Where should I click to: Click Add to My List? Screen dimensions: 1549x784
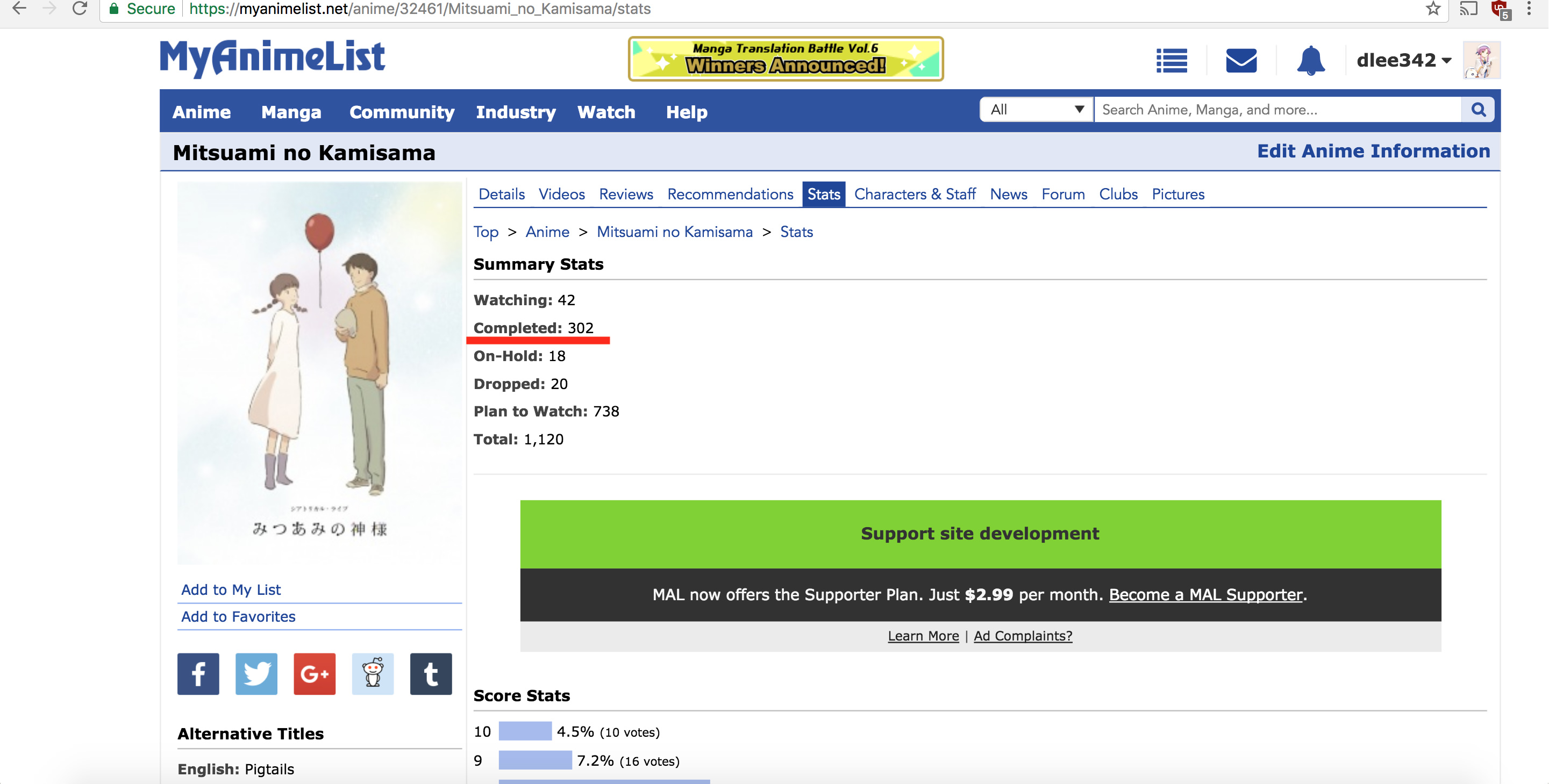[231, 589]
